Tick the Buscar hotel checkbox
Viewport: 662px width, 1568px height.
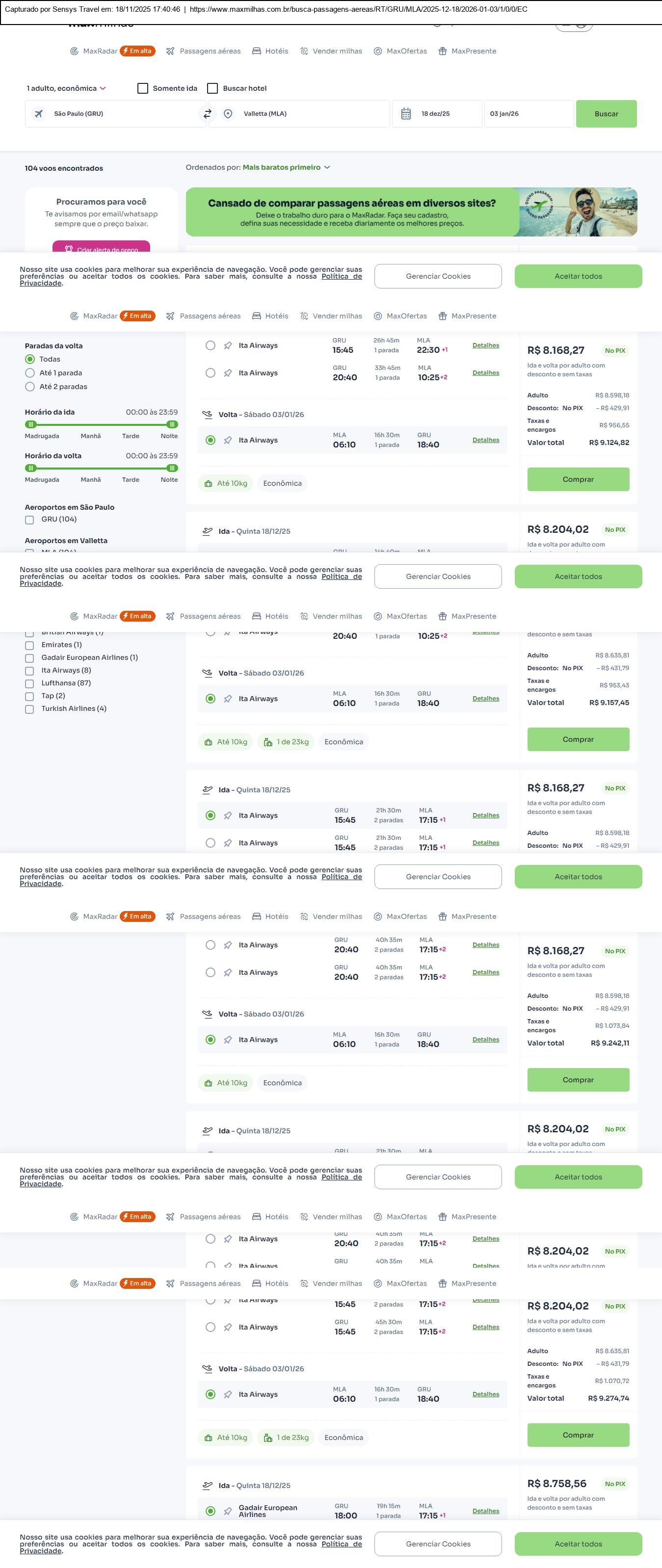click(212, 88)
